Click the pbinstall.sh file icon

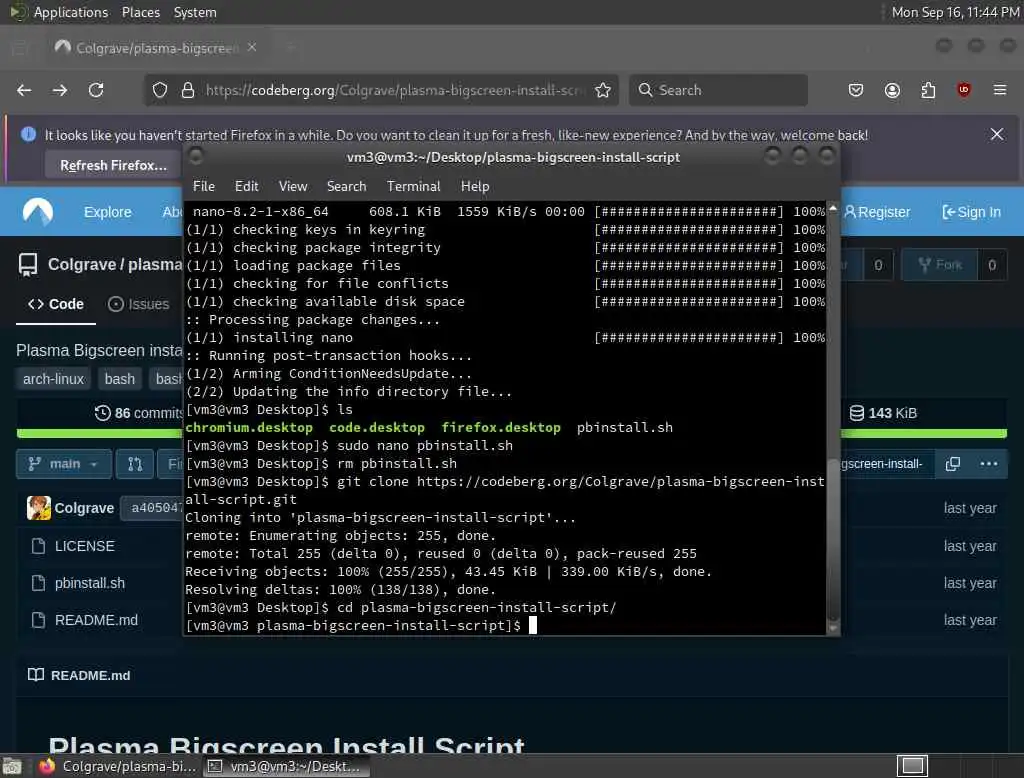pyautogui.click(x=39, y=583)
